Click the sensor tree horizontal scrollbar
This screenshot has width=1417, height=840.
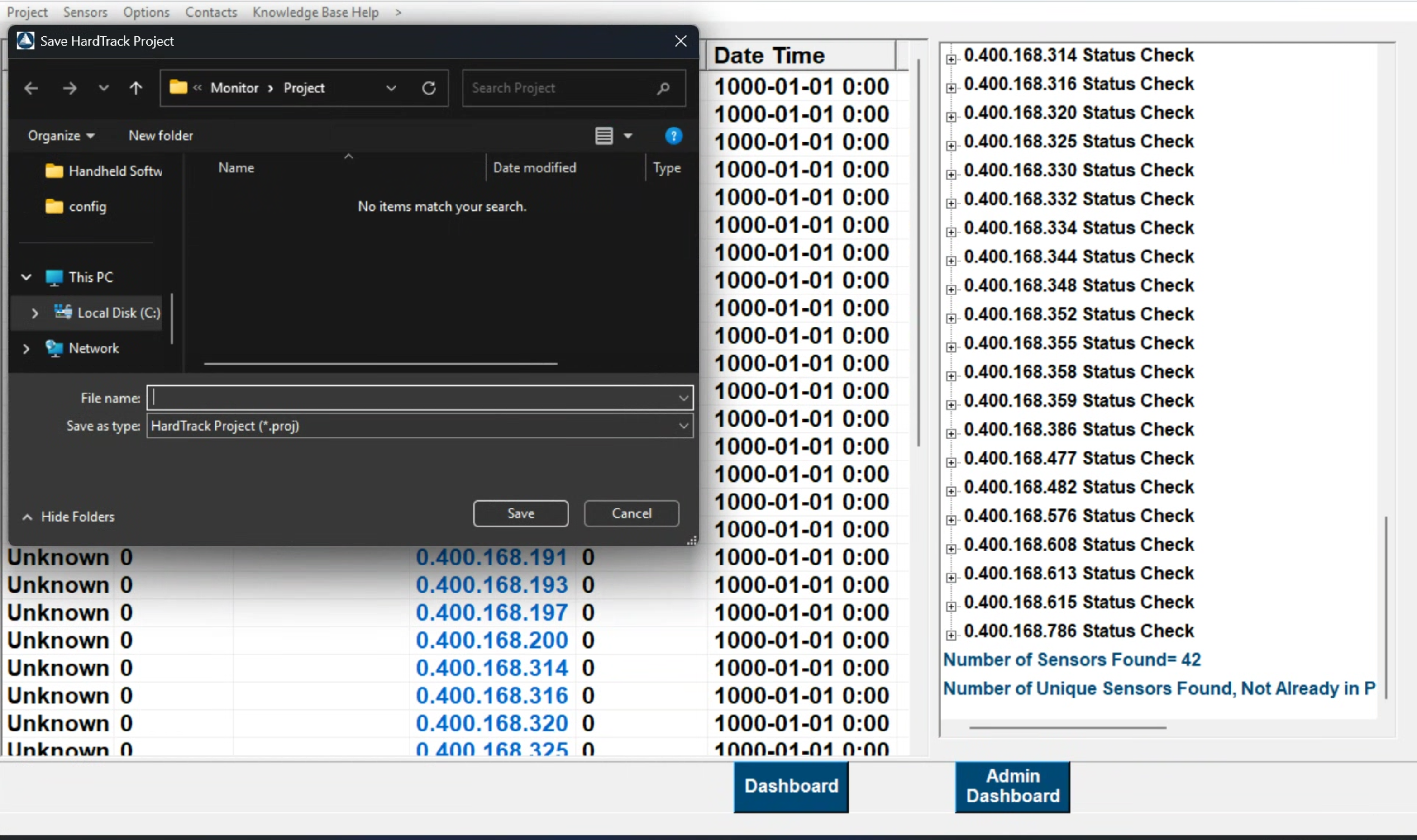1067,727
